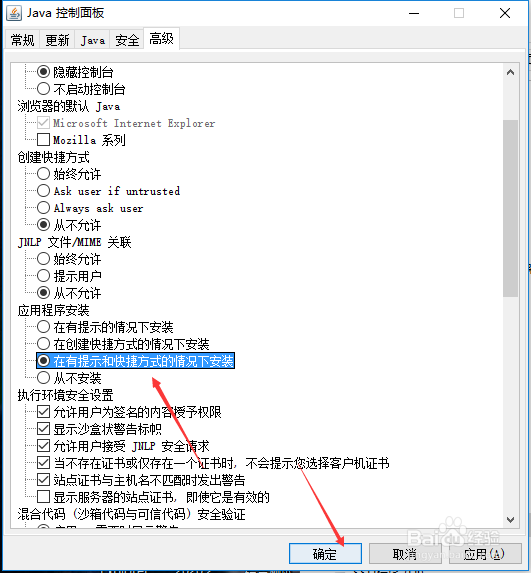Click the Java coffee cup title icon

click(14, 13)
